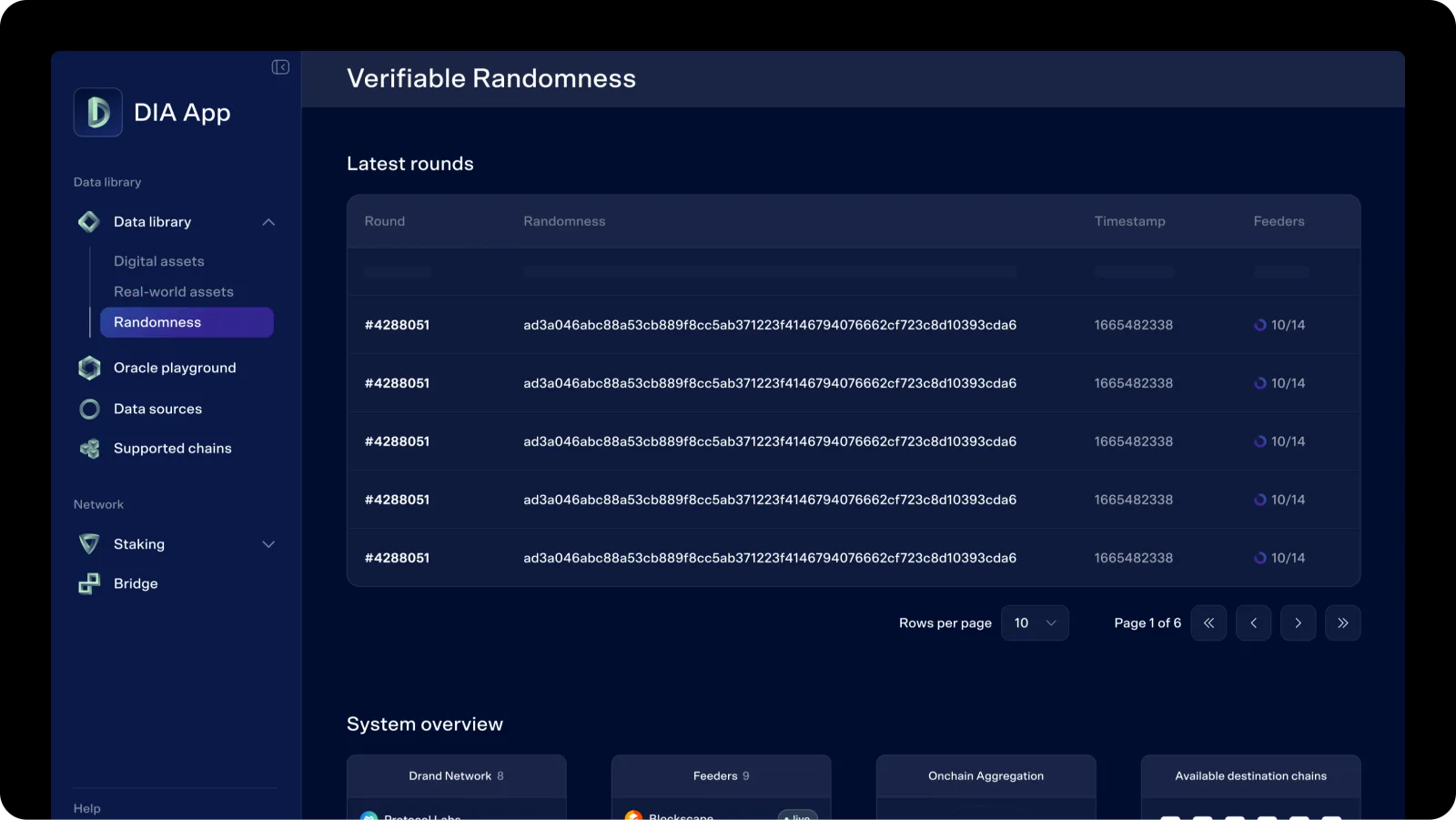The image size is (1456, 820).
Task: Go to the first page of rounds
Action: point(1208,623)
